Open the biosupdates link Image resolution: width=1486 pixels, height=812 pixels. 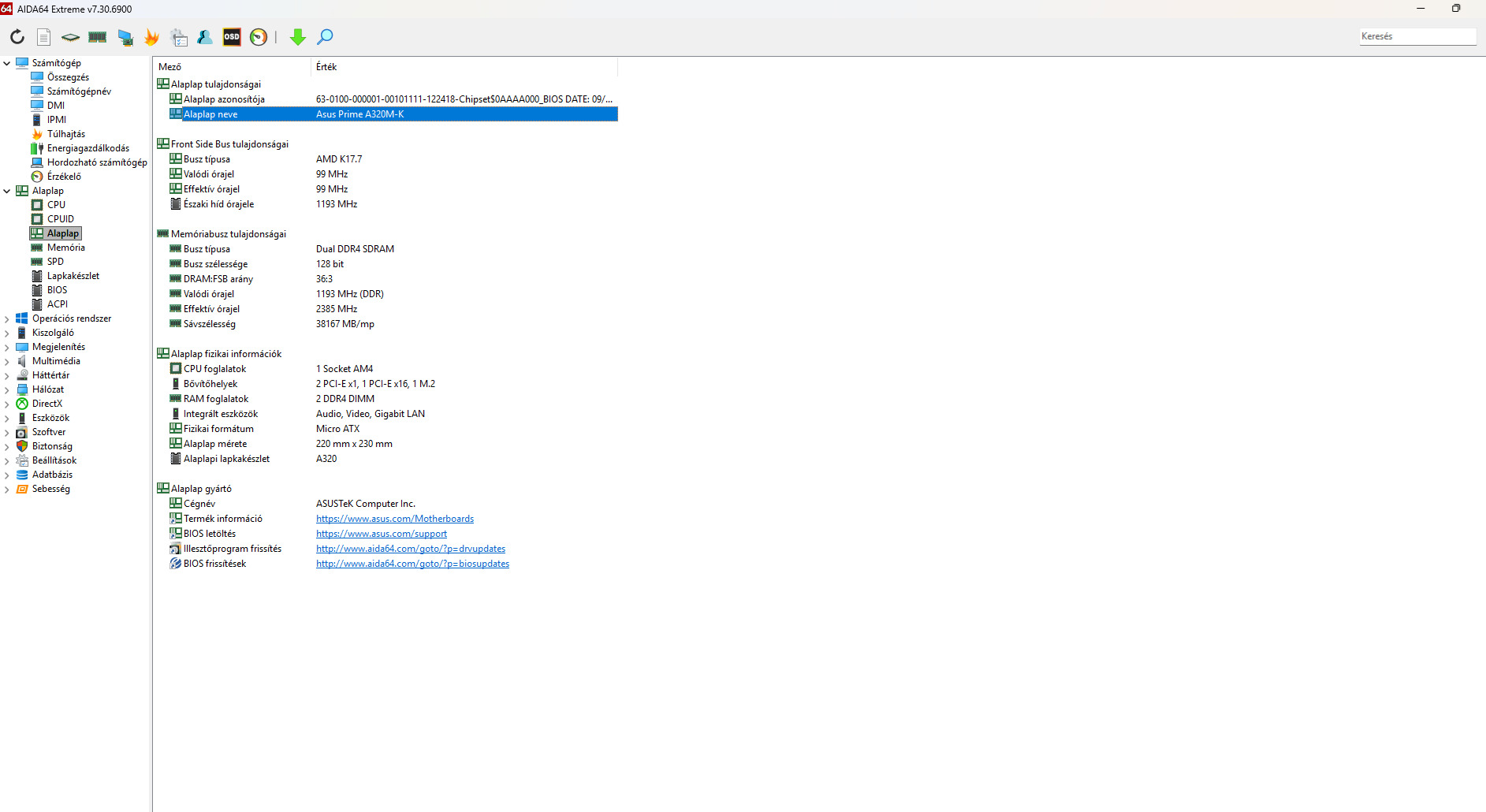pyautogui.click(x=413, y=564)
